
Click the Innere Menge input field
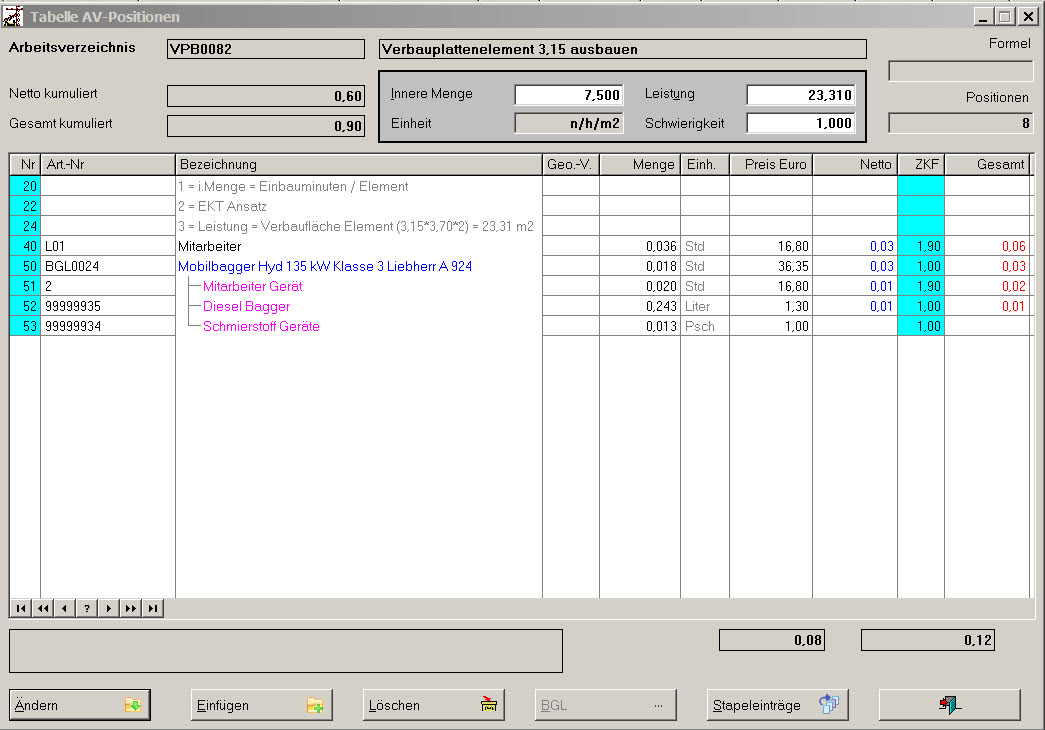[569, 95]
